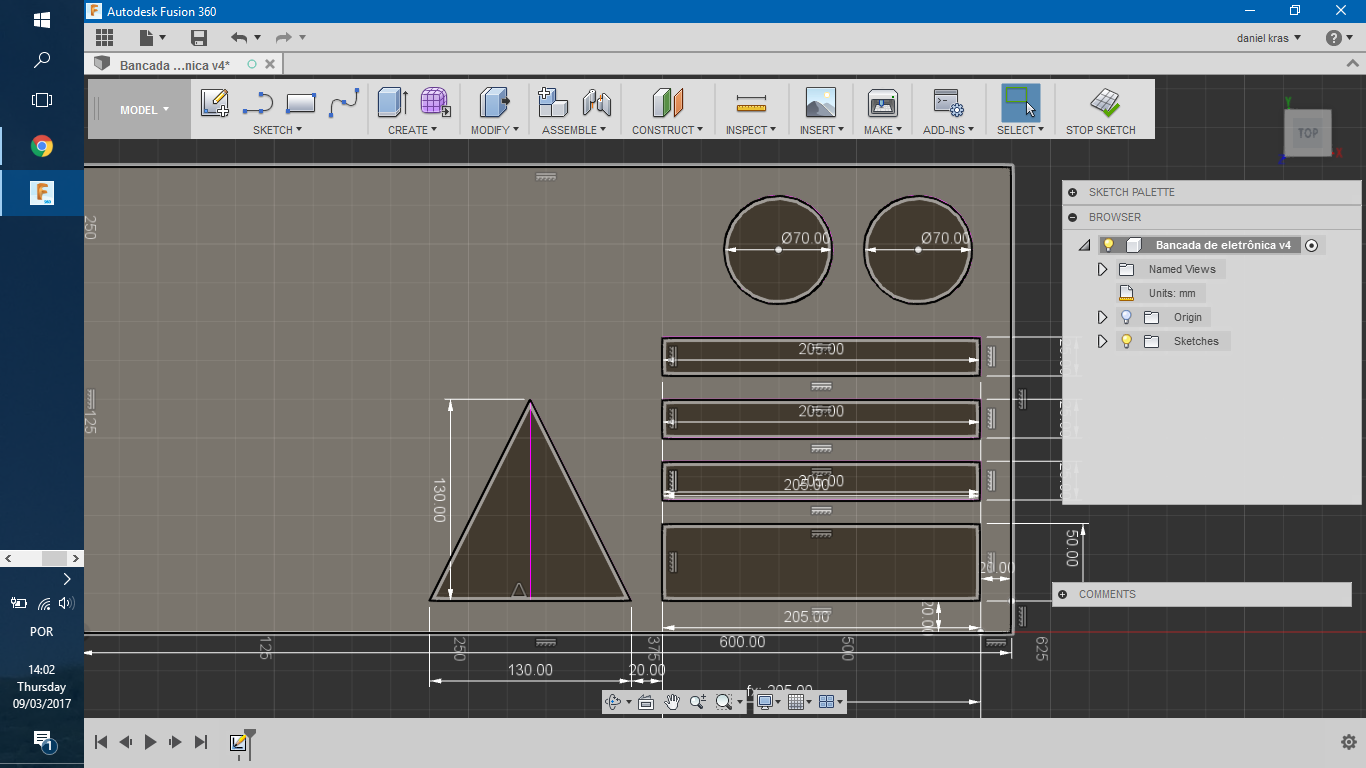Select the Offset Plane construct icon
Screen dimensions: 1366x768
[x=667, y=103]
